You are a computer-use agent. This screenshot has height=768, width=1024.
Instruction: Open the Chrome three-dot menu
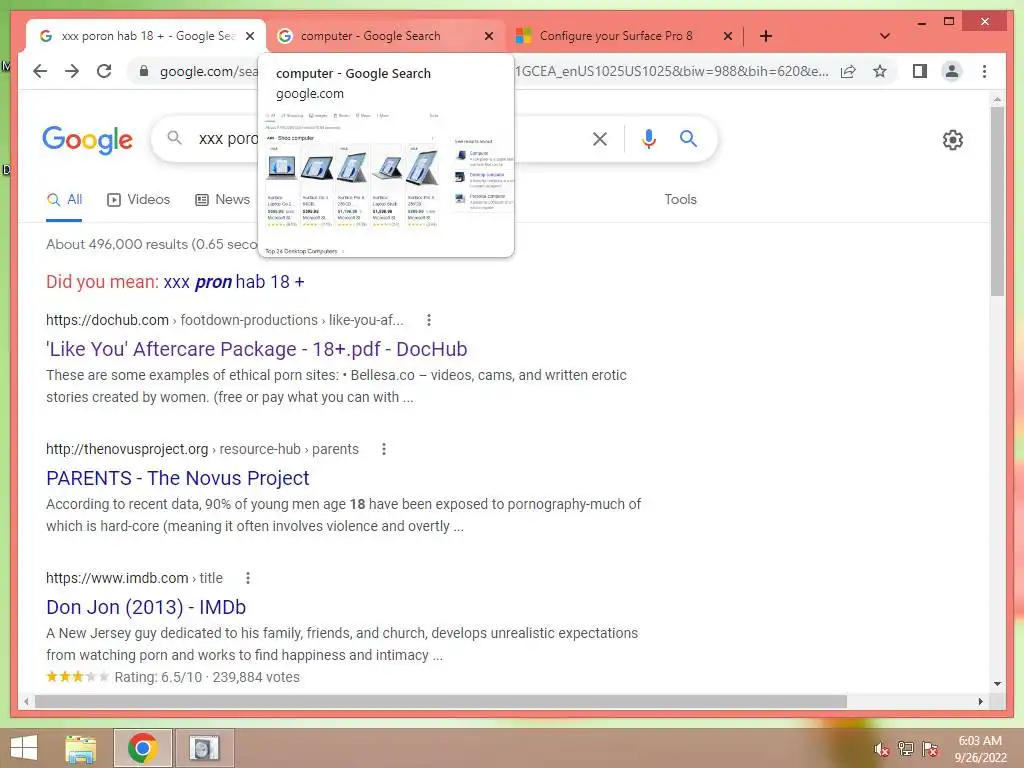coord(984,71)
